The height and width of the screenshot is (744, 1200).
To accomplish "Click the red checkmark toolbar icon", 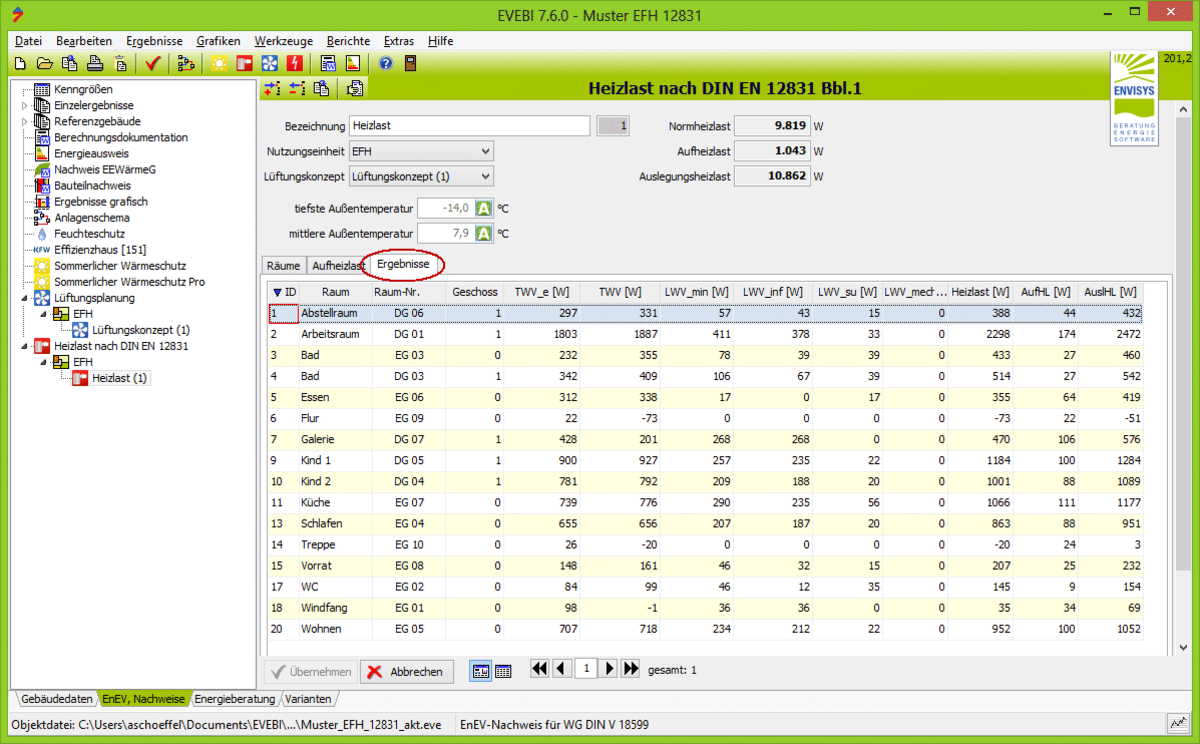I will coord(152,63).
